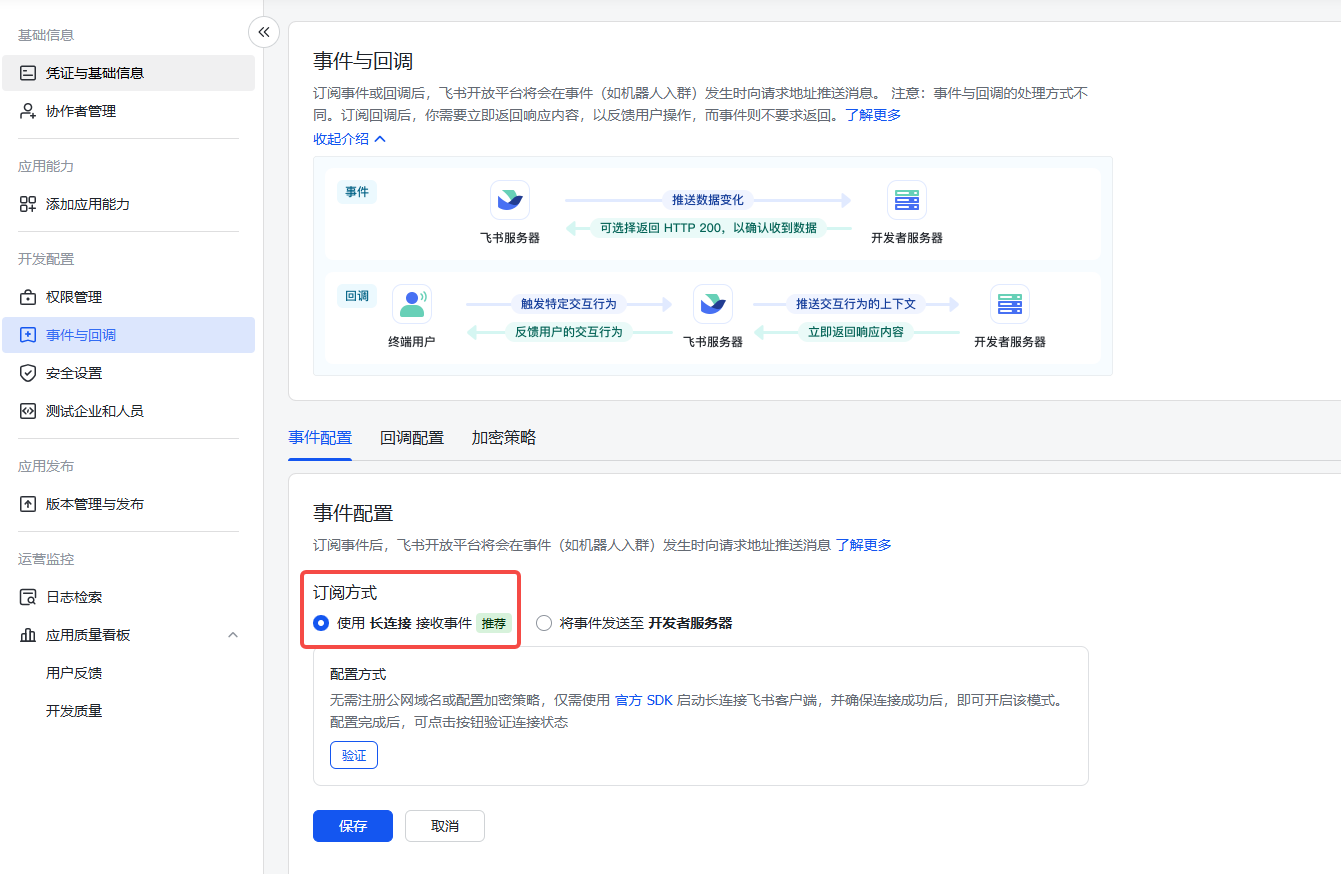The image size is (1341, 874).
Task: Click the 订阅方式 heading
Action: click(345, 593)
